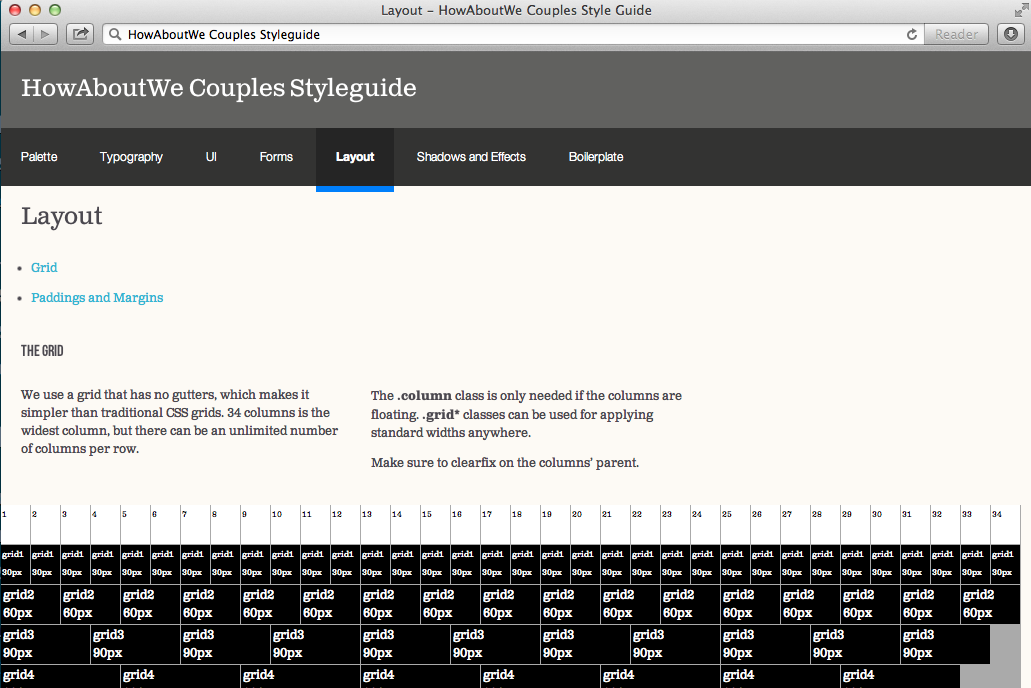This screenshot has height=688, width=1031.
Task: Select the Layout tab
Action: click(x=355, y=157)
